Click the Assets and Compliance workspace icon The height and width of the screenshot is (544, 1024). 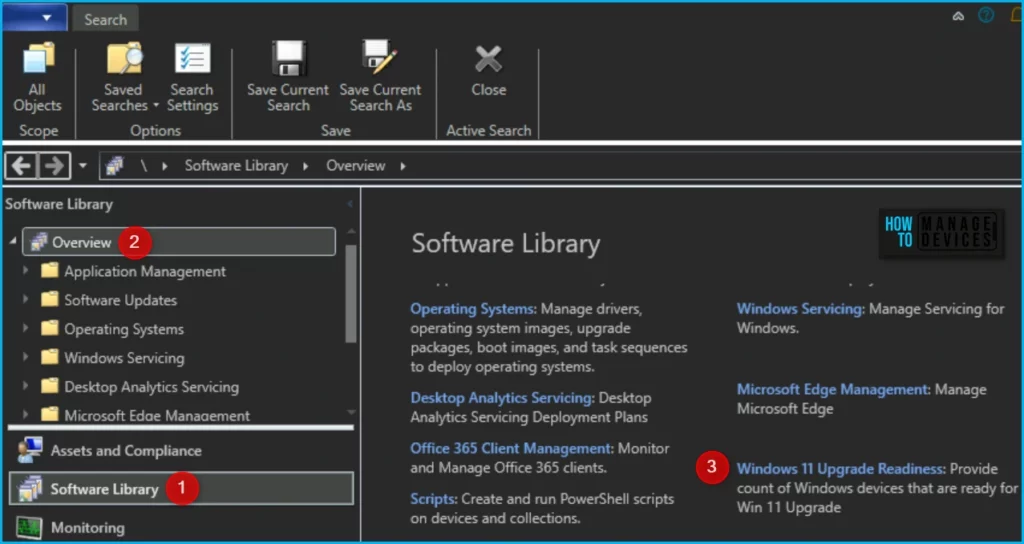pos(29,450)
